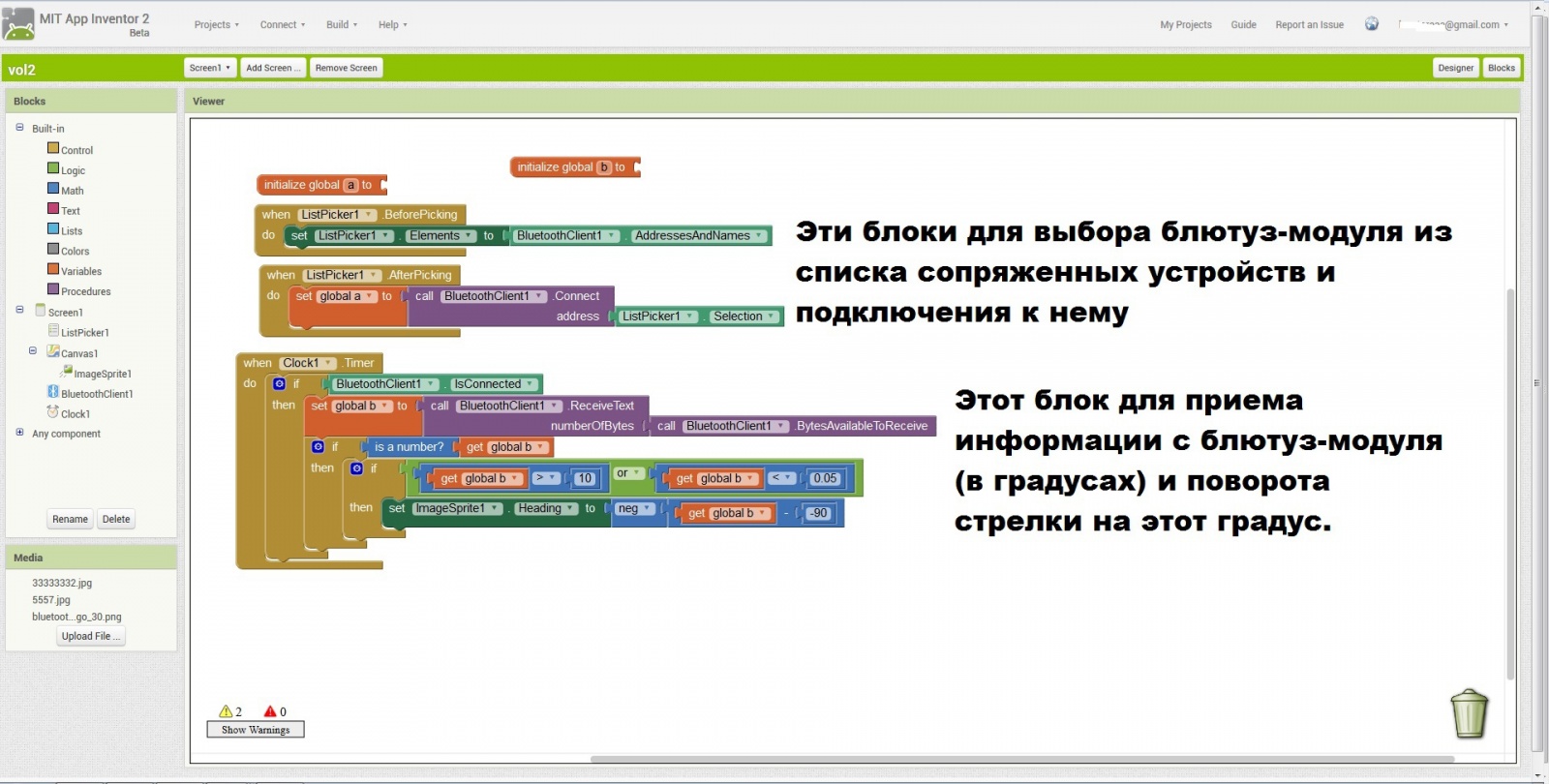
Task: Open the Connect menu
Action: click(x=282, y=25)
